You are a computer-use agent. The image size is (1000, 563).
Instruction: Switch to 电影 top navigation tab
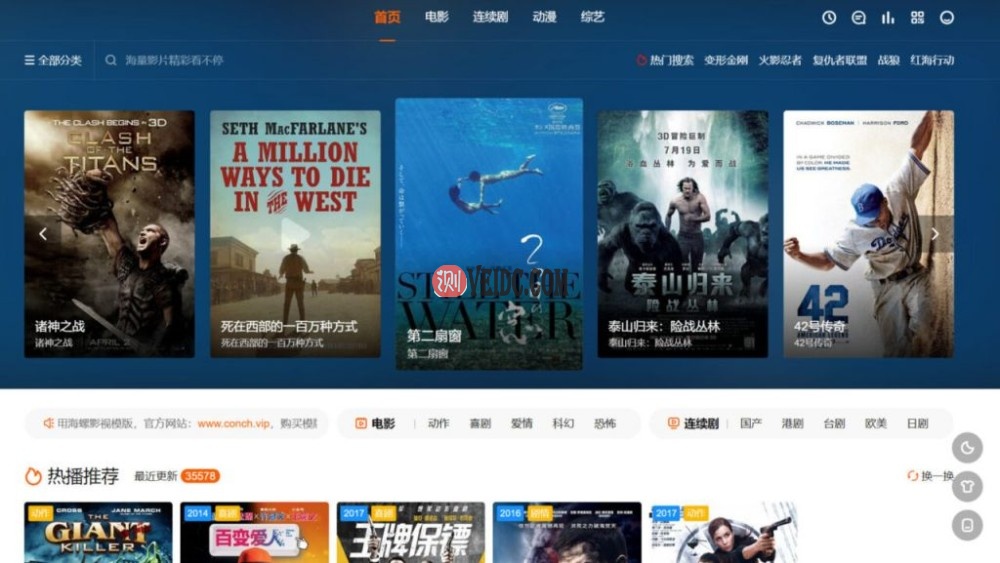click(437, 17)
